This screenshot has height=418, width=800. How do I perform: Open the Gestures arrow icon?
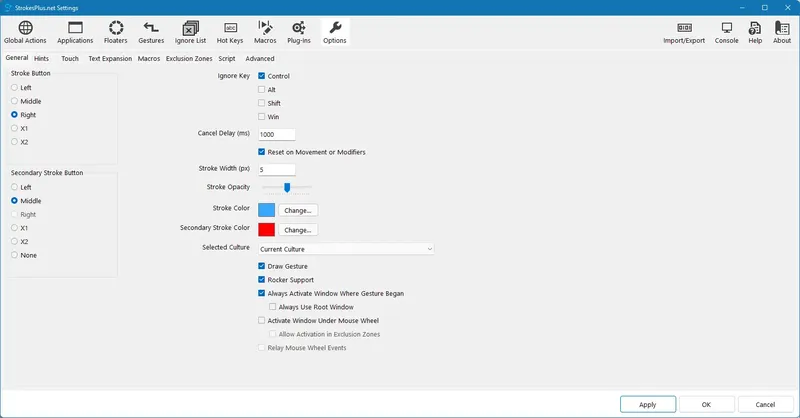(x=151, y=28)
